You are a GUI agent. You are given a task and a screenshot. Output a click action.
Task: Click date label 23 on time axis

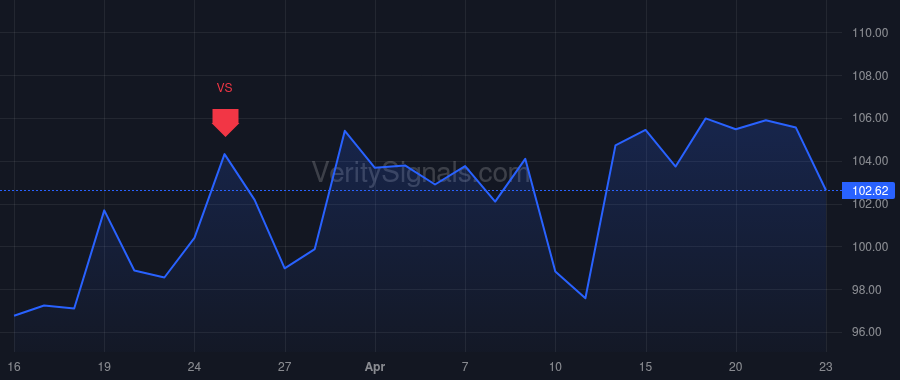[x=826, y=367]
